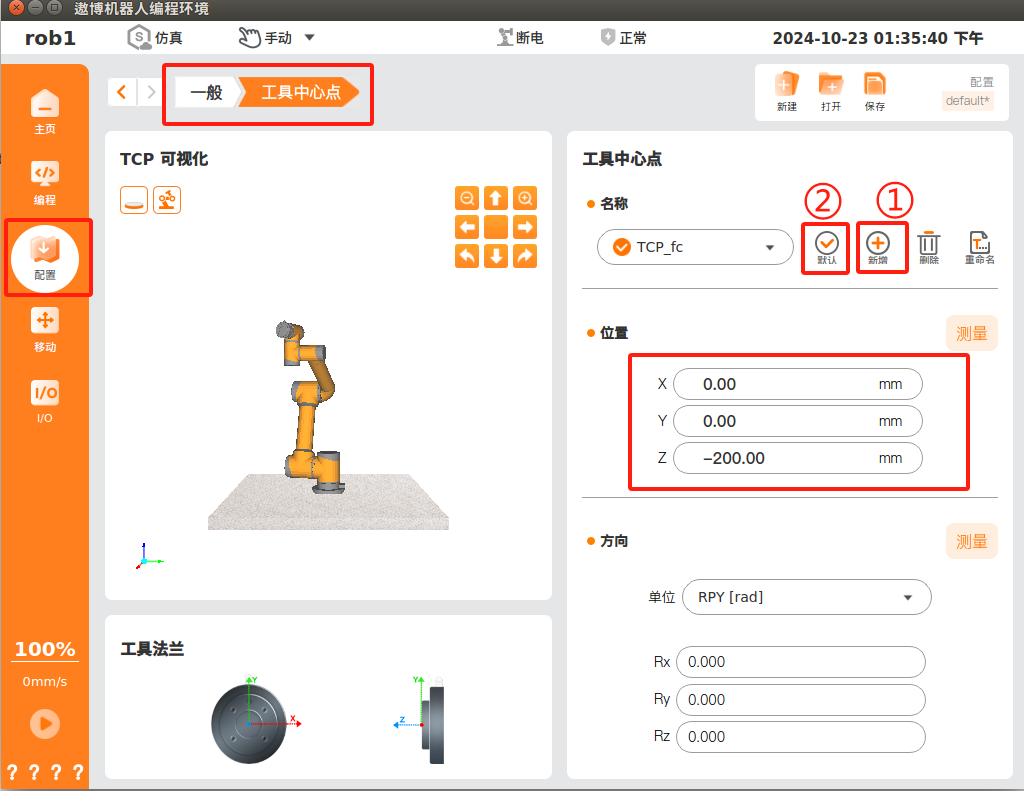Click 测量 (Measure) button for 方向

pos(971,541)
